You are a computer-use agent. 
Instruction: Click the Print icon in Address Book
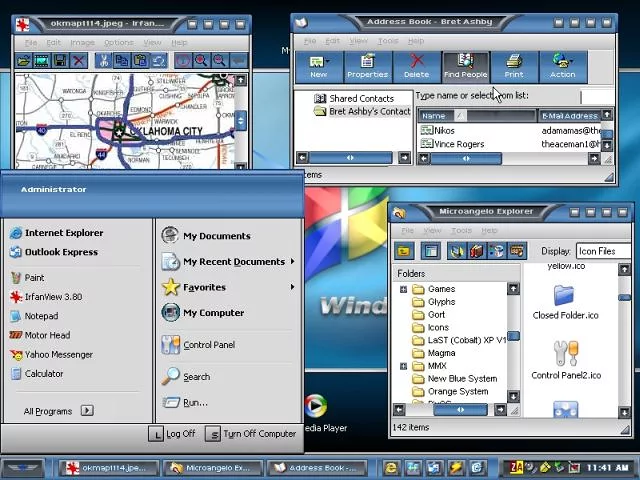(513, 66)
